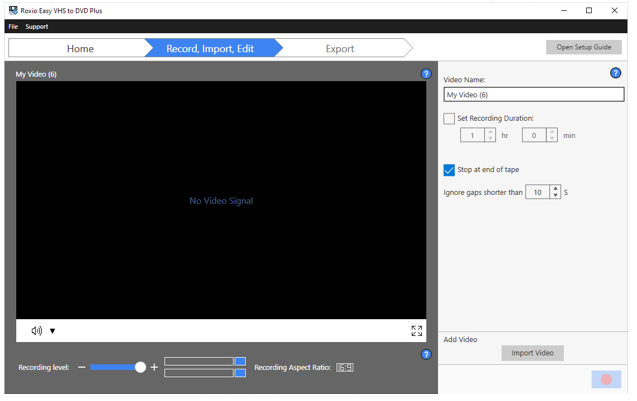Enable Set Recording Duration checkbox
The image size is (637, 401).
pyautogui.click(x=448, y=119)
